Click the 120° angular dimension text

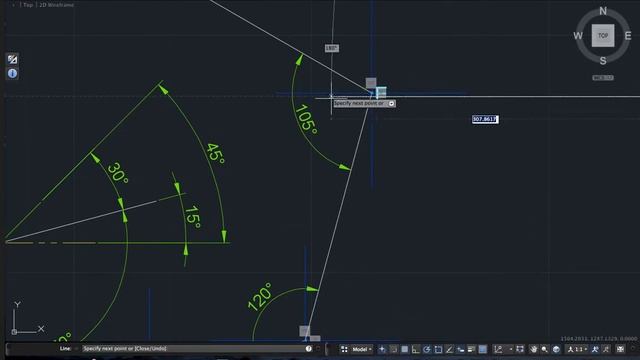click(260, 297)
